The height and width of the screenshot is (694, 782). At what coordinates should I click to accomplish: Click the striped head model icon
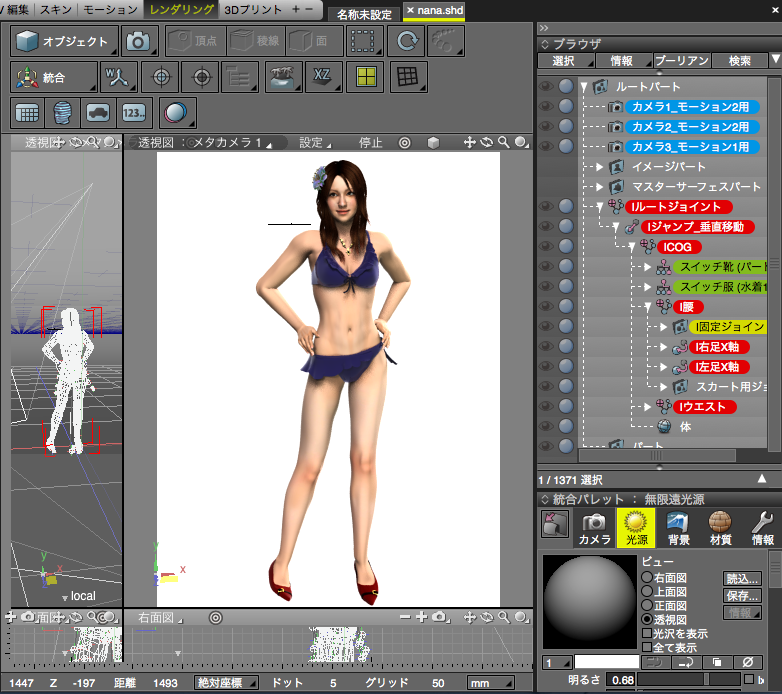pos(62,113)
